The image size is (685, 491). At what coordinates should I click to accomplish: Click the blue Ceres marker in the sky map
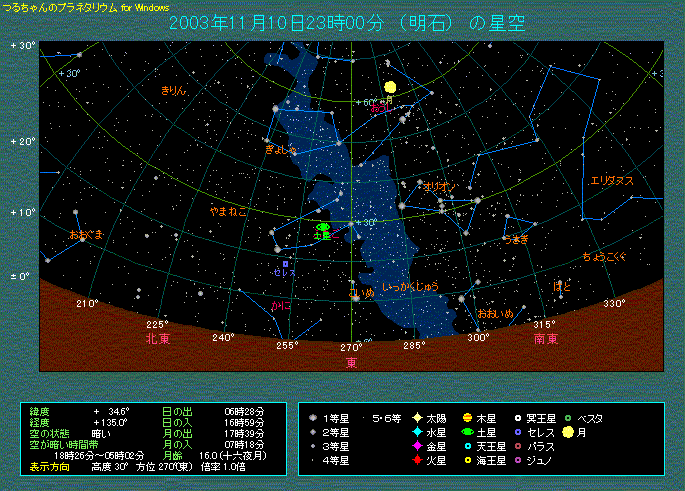click(285, 264)
